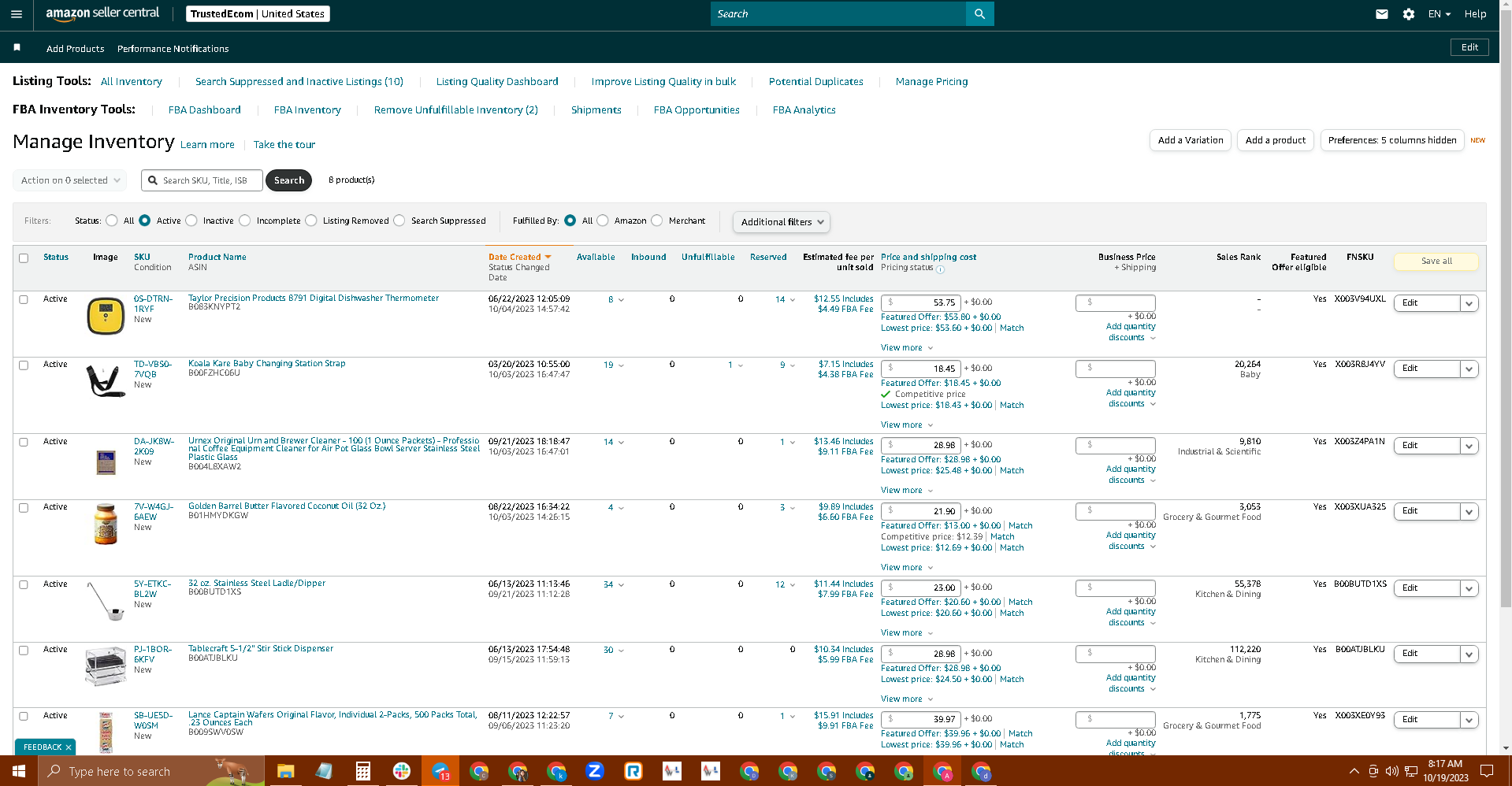Expand available quantity 19 dropdown

tap(614, 365)
